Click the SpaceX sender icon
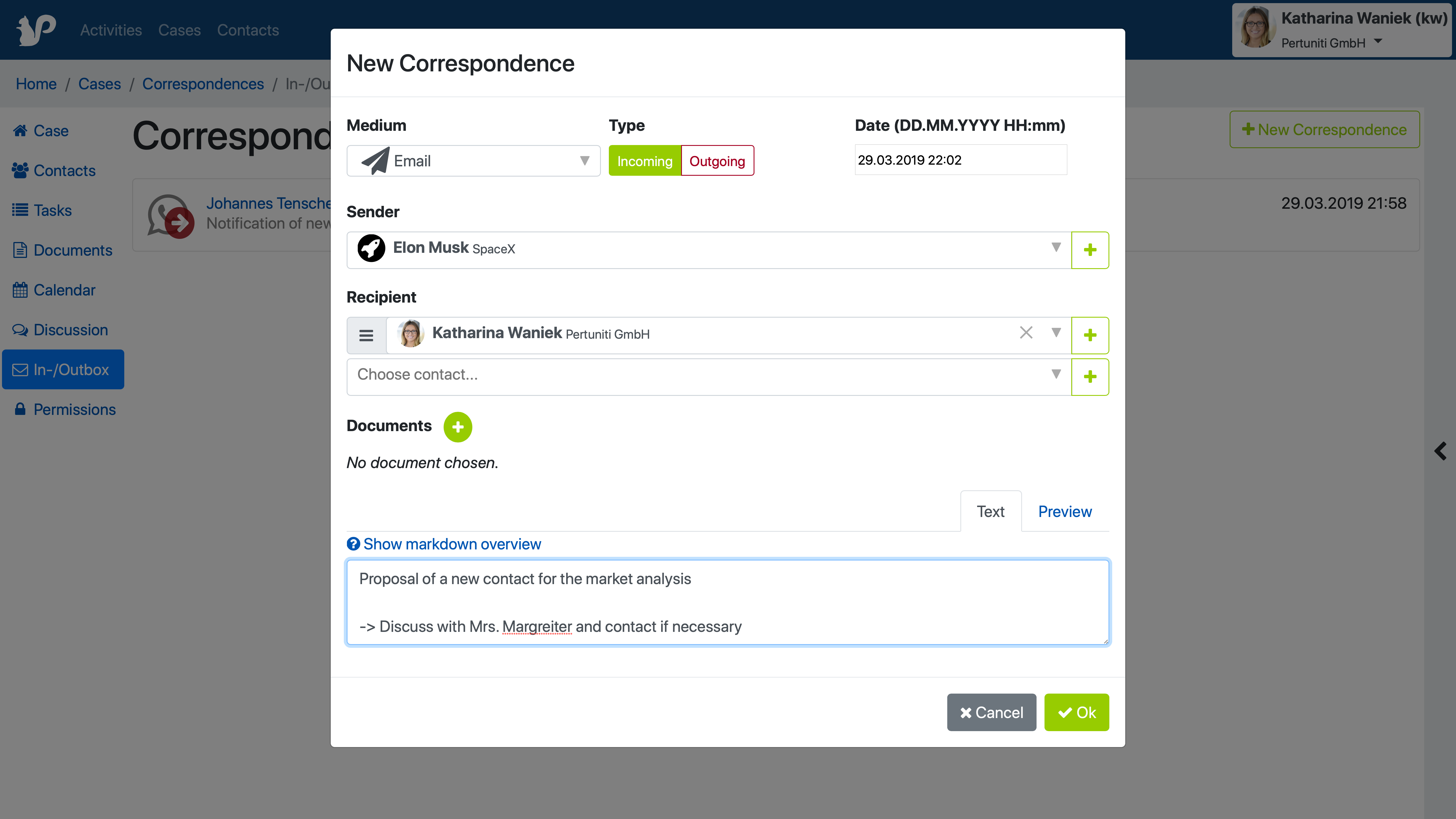Screen dimensions: 1456x819 [371, 248]
